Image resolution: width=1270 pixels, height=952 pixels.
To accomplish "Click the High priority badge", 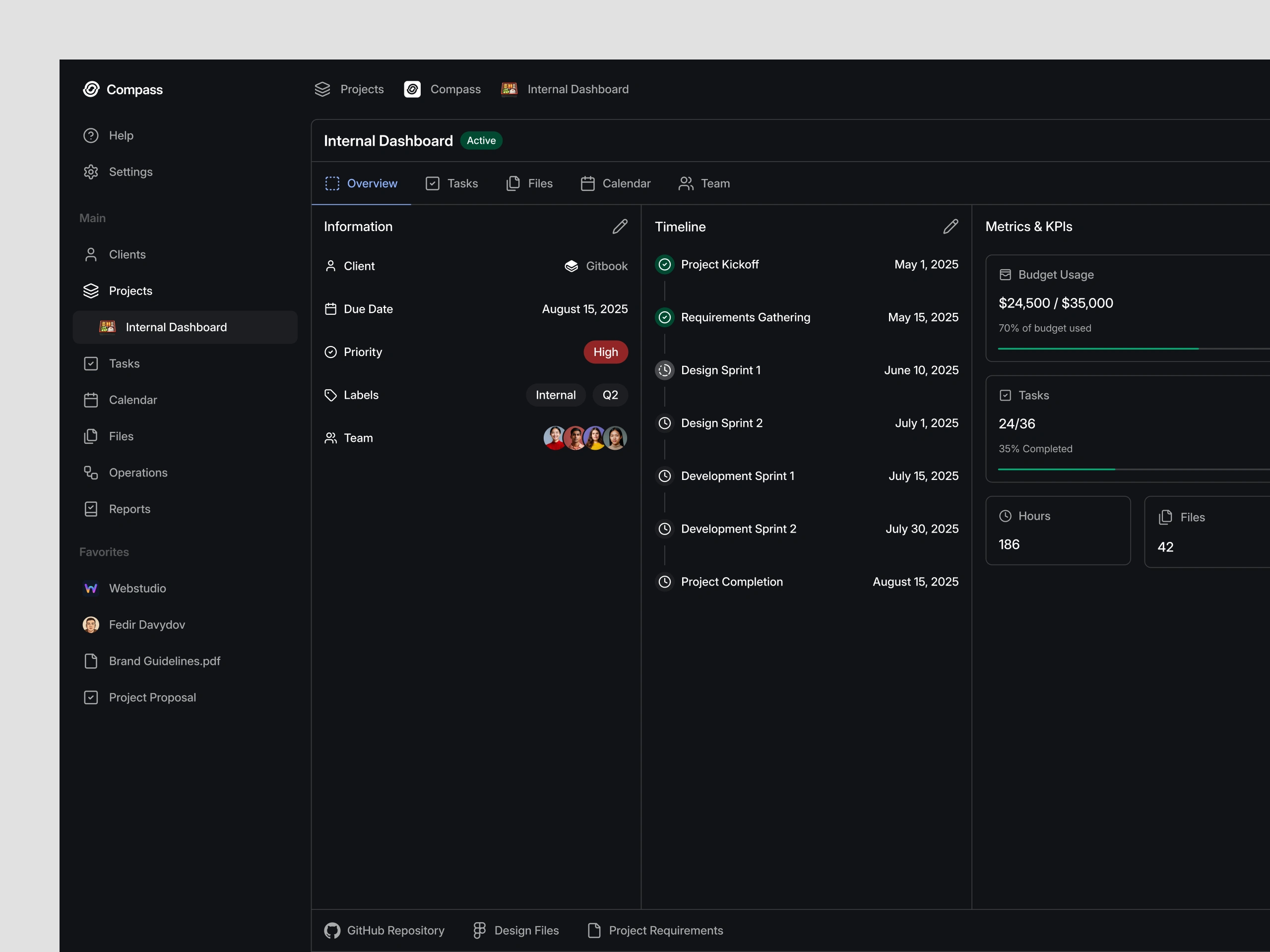I will pos(605,353).
